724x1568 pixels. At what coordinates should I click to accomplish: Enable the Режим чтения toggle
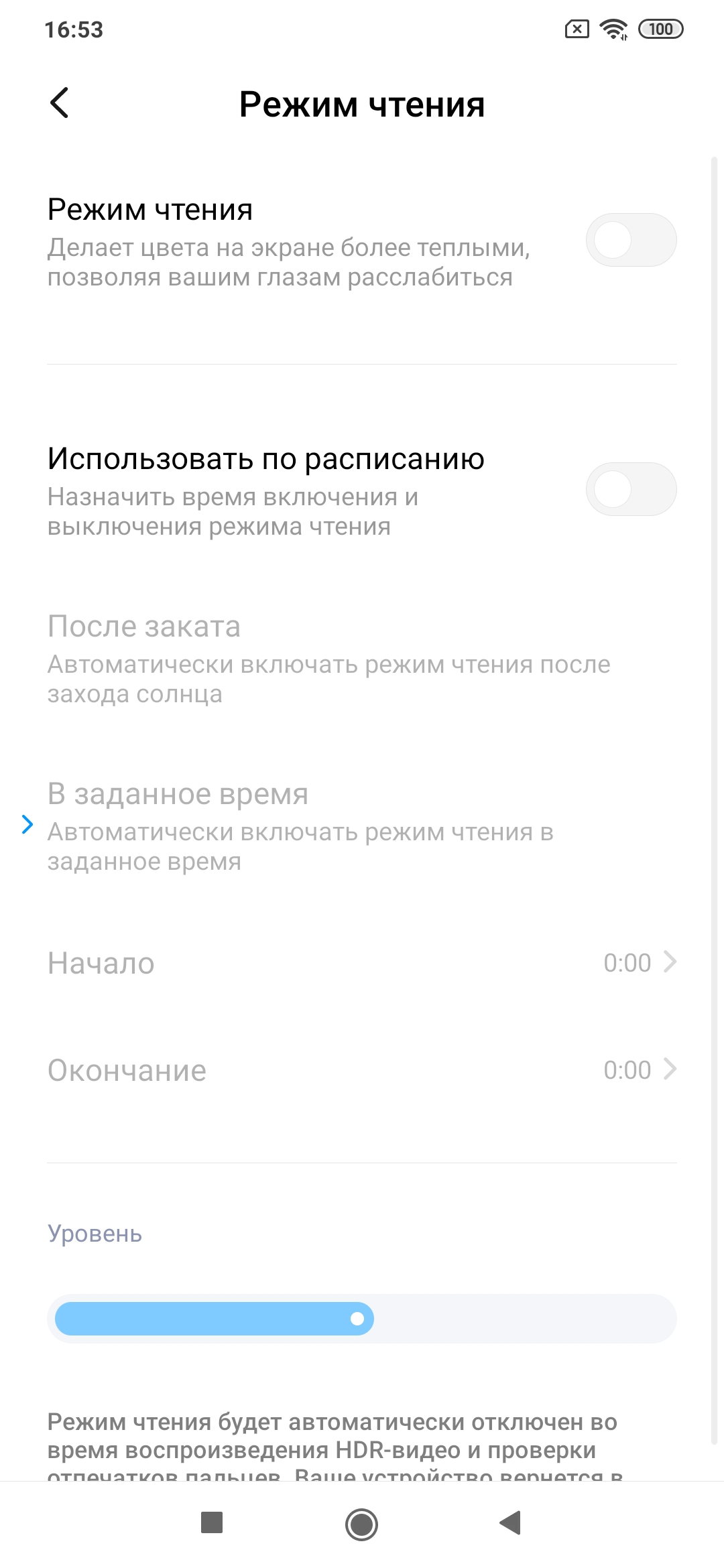pos(631,240)
